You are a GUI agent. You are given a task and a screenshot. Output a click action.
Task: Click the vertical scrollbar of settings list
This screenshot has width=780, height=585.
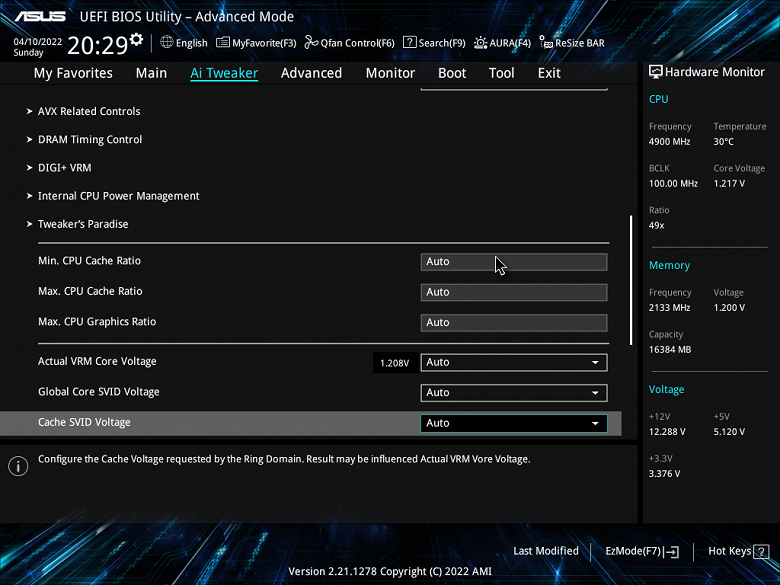click(631, 280)
